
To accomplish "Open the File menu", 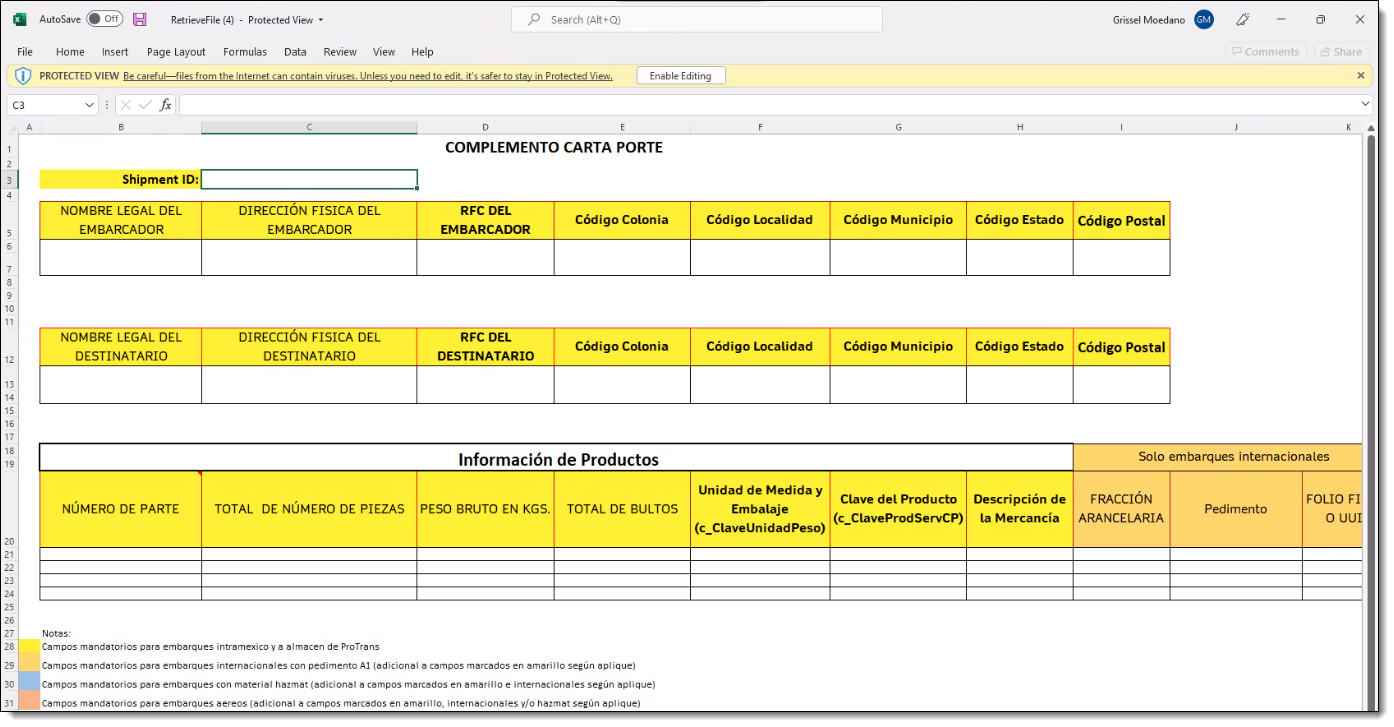I will click(25, 52).
